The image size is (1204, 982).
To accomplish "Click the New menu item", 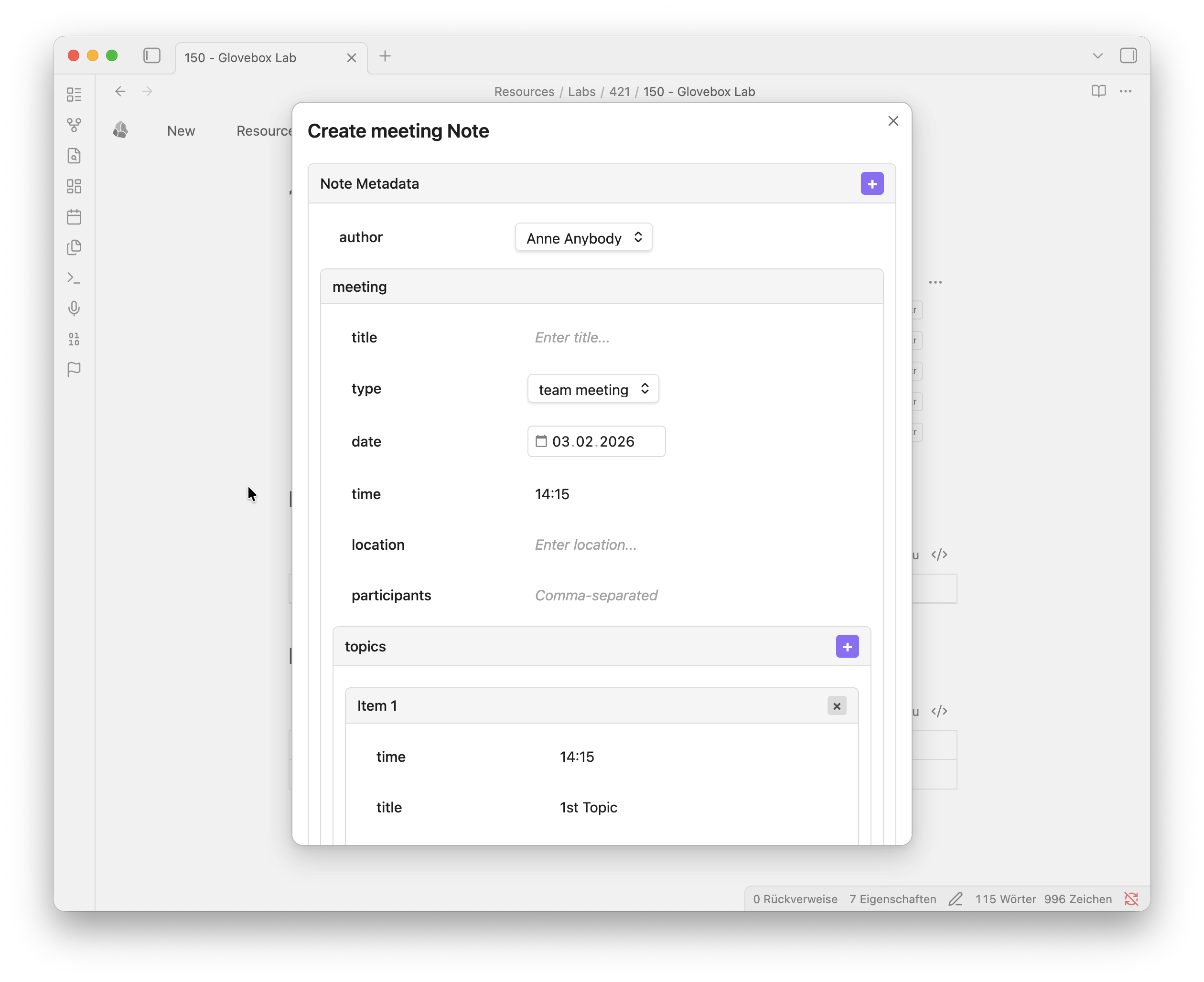I will click(181, 131).
